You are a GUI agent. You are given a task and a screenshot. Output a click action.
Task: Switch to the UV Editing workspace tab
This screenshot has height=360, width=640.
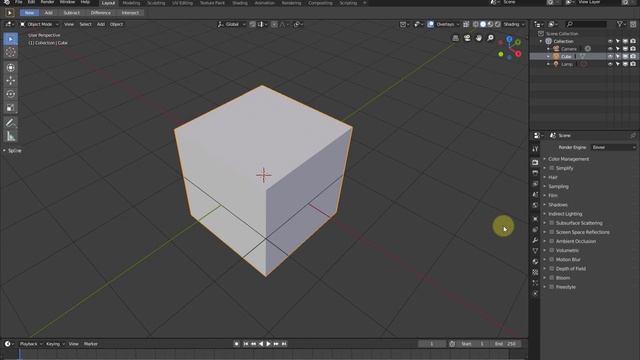coord(182,3)
